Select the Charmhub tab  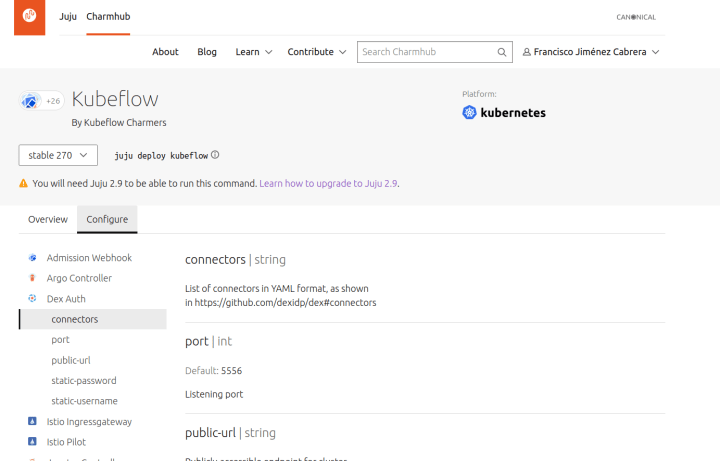tap(108, 17)
